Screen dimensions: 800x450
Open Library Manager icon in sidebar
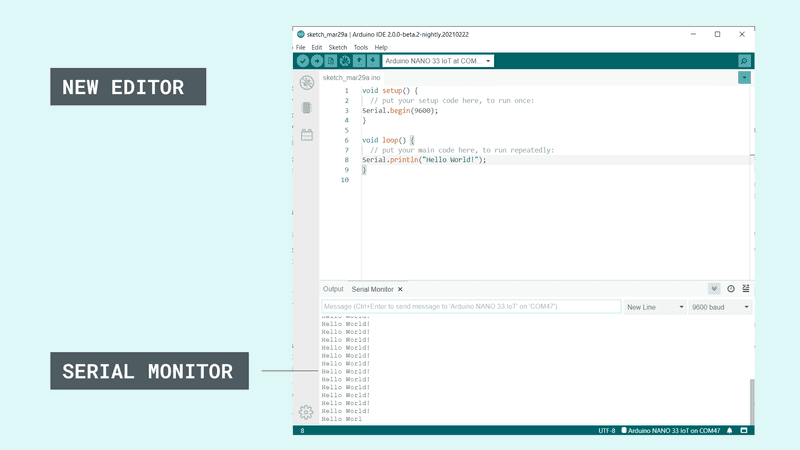point(307,135)
